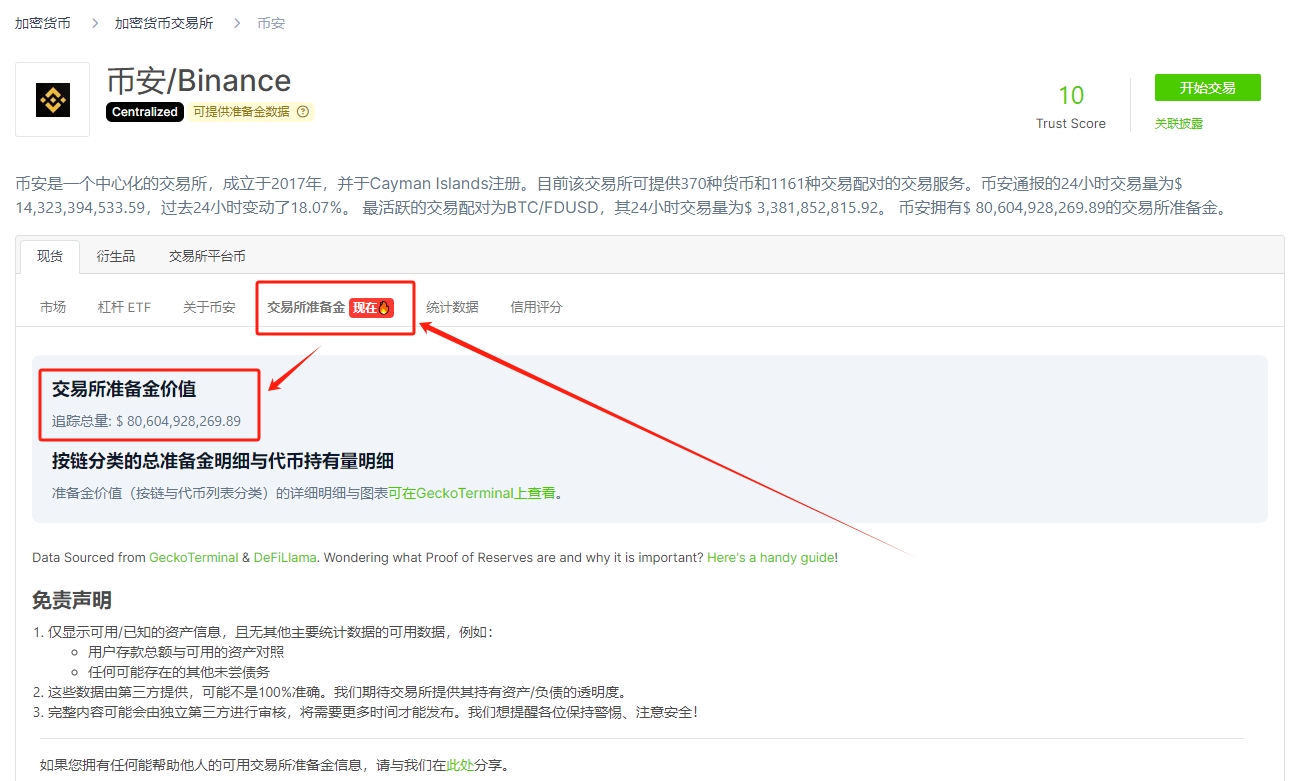Open the Here's a handy guide link

[770, 557]
